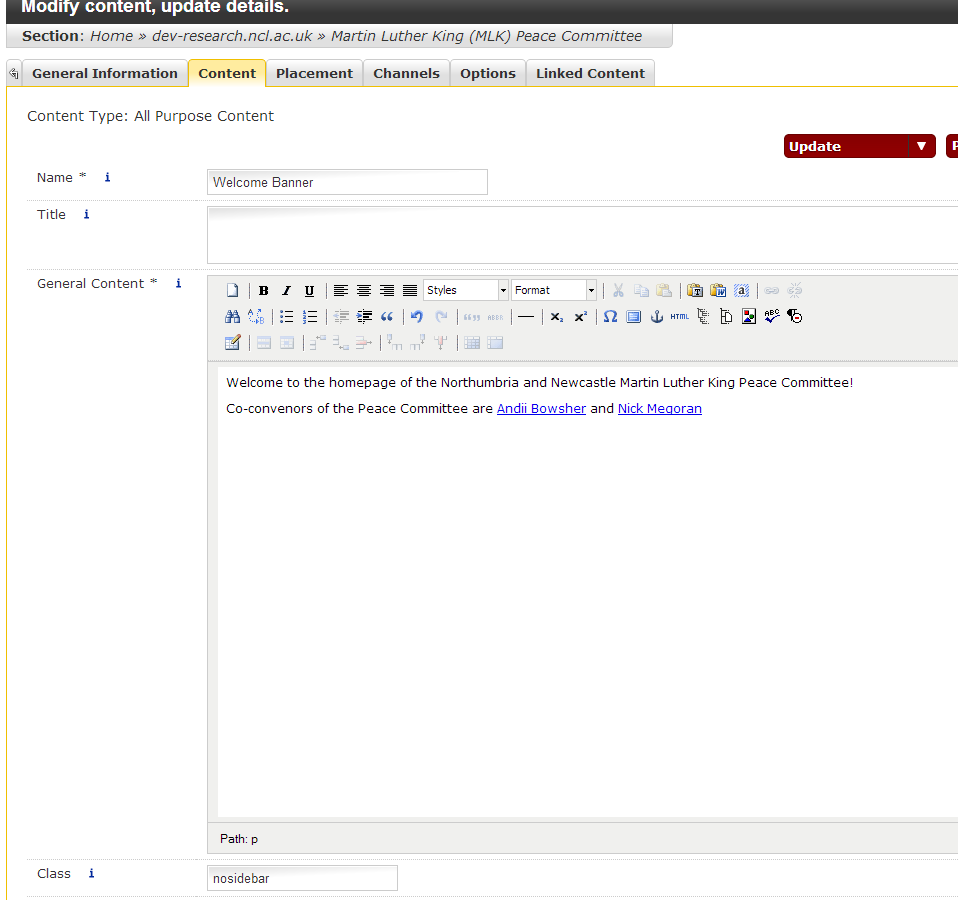Insert a special character with Omega icon
Screen dimensions: 958x900
pos(610,317)
